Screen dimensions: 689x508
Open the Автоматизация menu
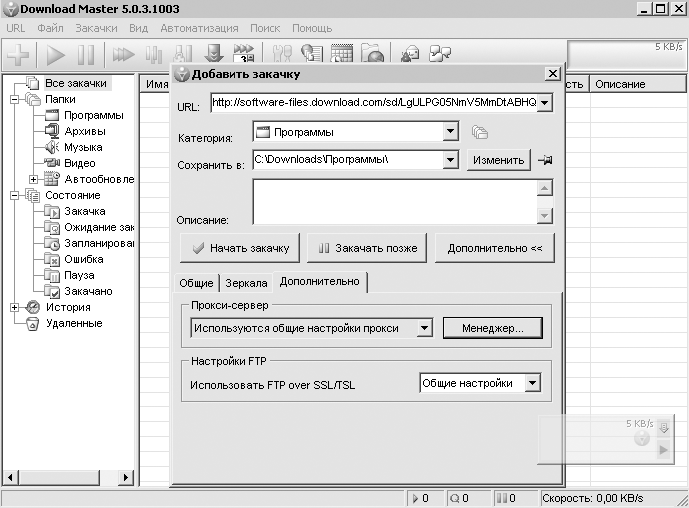(x=199, y=29)
